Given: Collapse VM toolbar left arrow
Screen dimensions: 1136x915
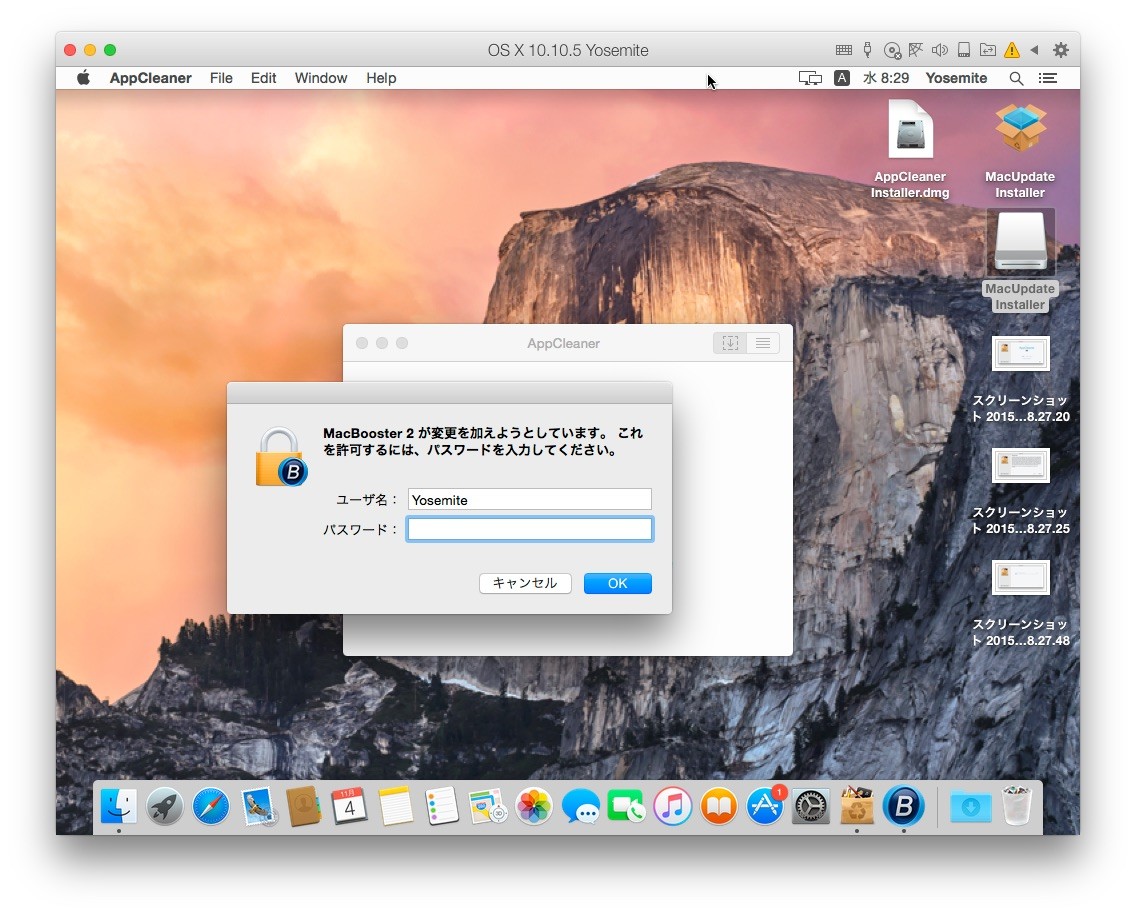Looking at the screenshot, I should [1035, 50].
